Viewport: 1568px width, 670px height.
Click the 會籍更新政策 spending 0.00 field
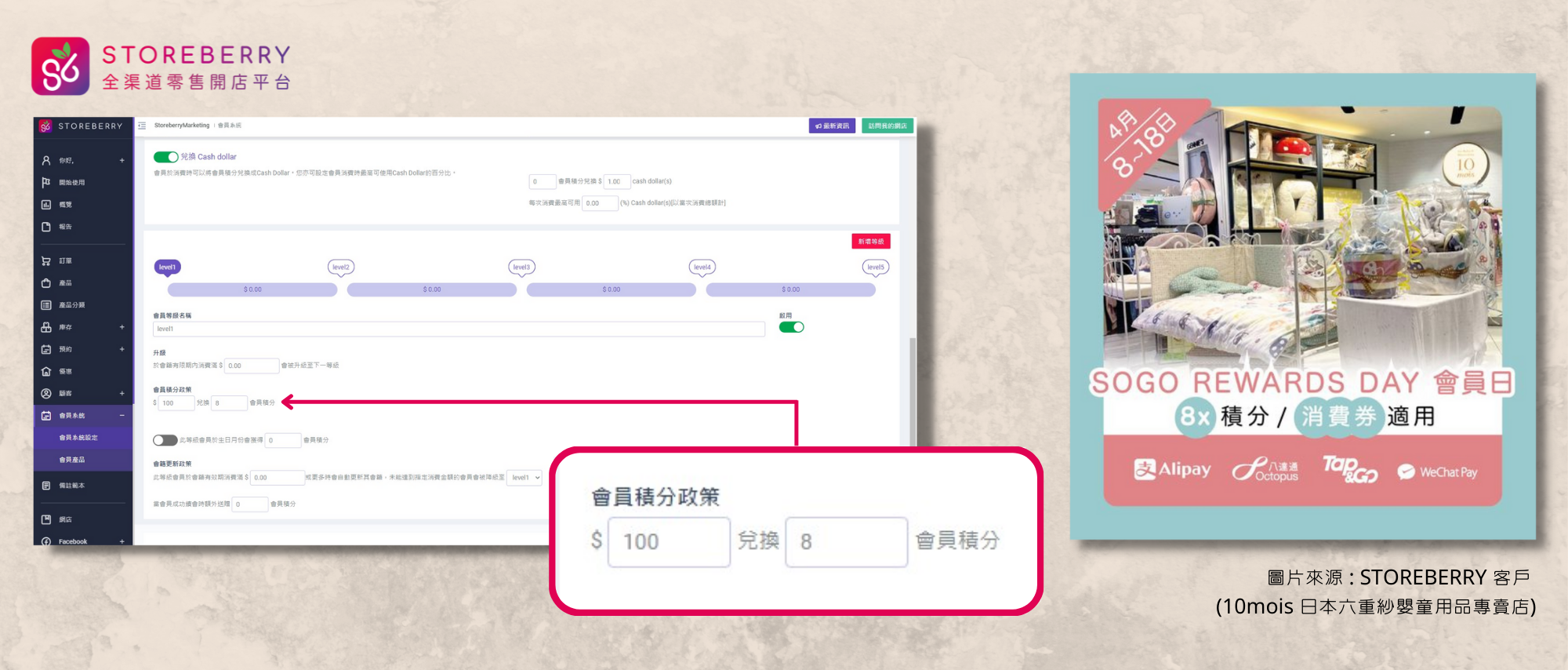tap(278, 477)
